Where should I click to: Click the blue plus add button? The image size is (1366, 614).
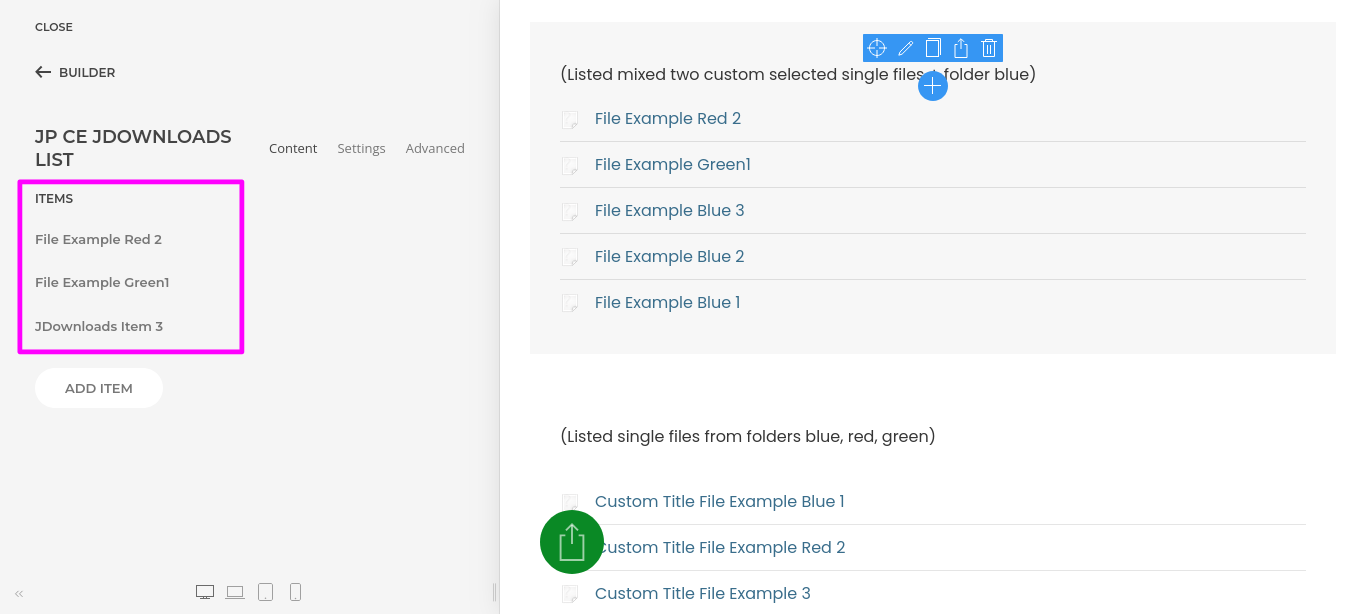[x=932, y=86]
